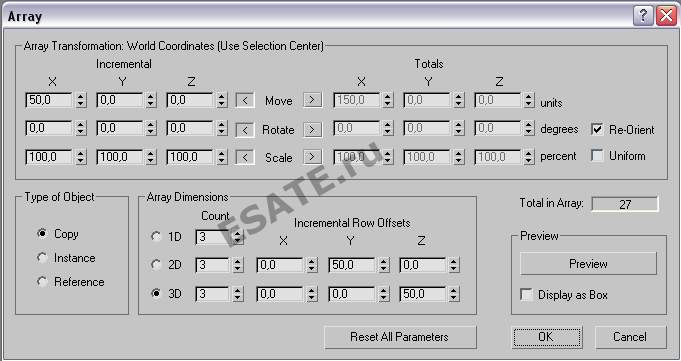This screenshot has width=681, height=361.
Task: Click the Preview button
Action: (588, 264)
